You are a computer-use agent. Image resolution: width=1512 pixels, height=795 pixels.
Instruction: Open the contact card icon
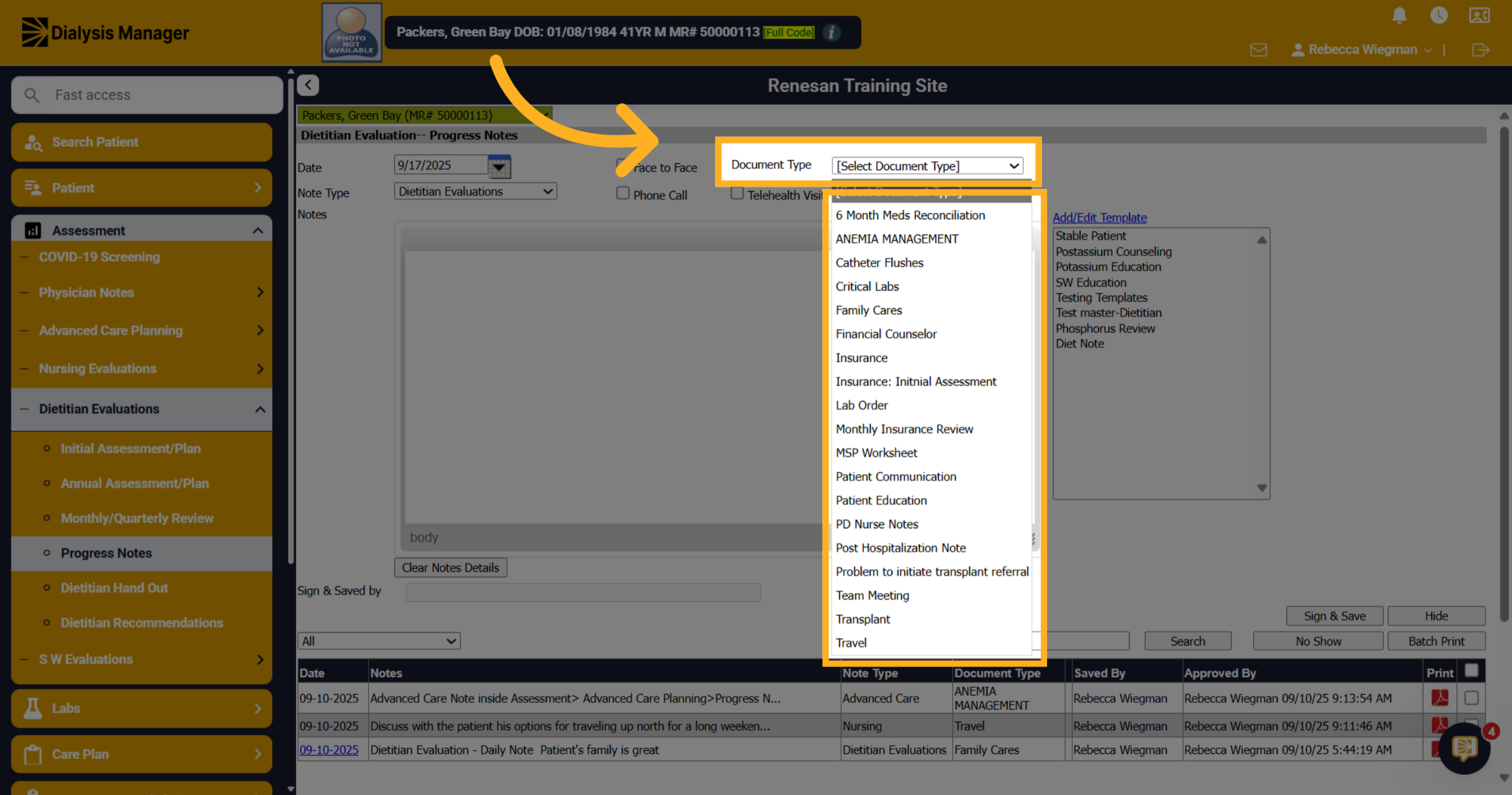1479,15
